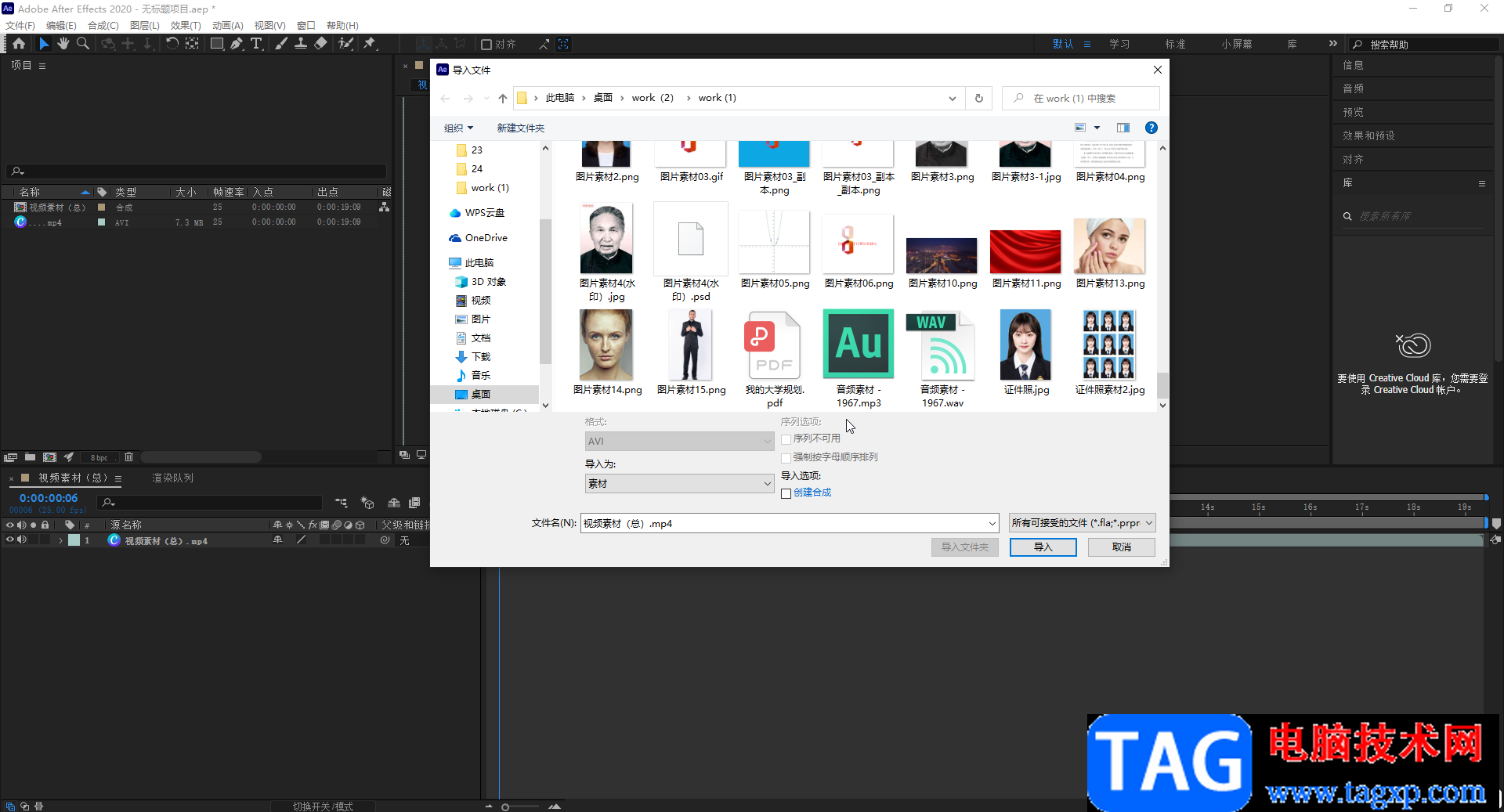Viewport: 1504px width, 812px height.
Task: Expand the 视频素材（总）.mp4 layer properties
Action: click(x=60, y=540)
